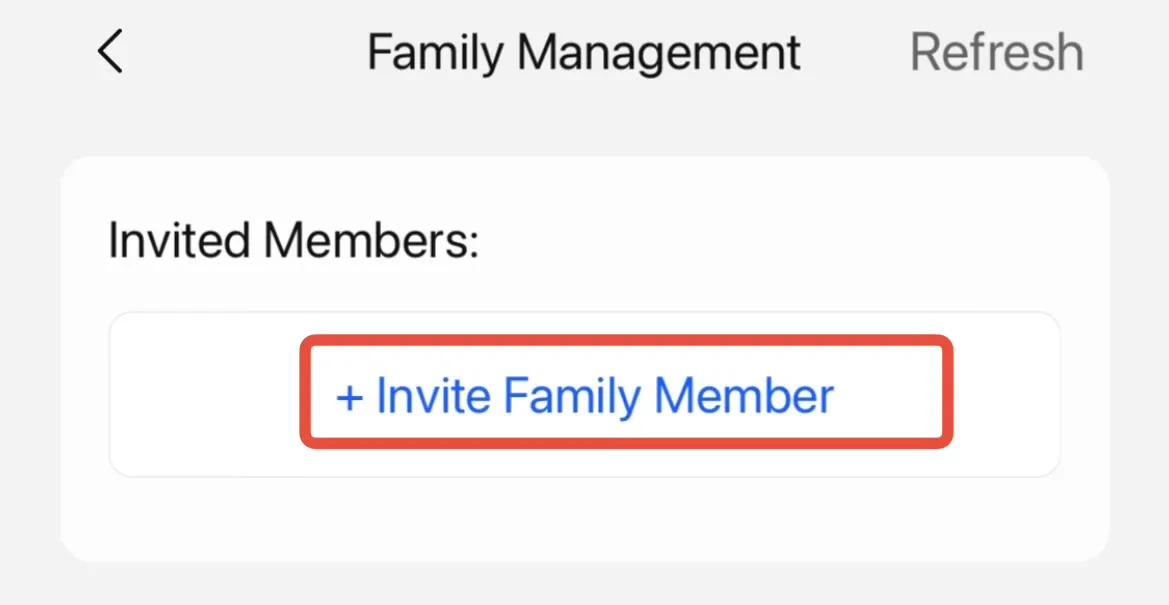Click the Invited Members label
This screenshot has width=1169, height=605.
point(293,241)
